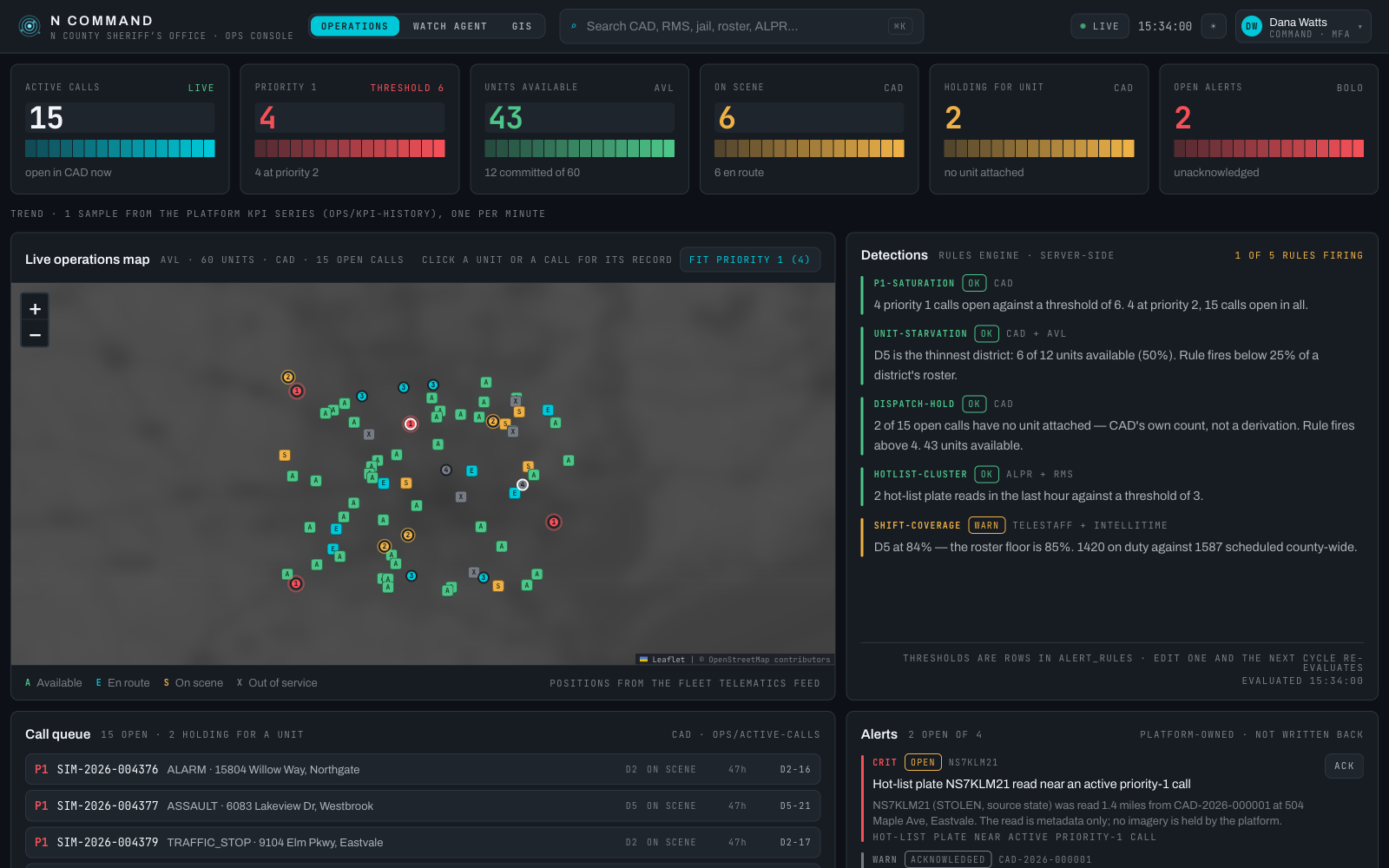
Task: Click the OPEN status badge on NS7KLM21 alert
Action: tap(923, 762)
